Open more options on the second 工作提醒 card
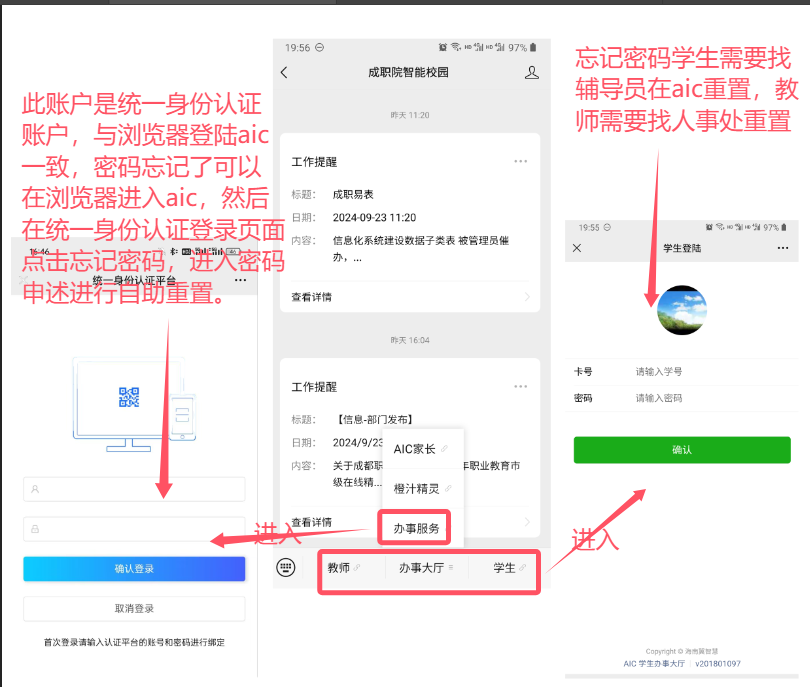 [x=520, y=386]
